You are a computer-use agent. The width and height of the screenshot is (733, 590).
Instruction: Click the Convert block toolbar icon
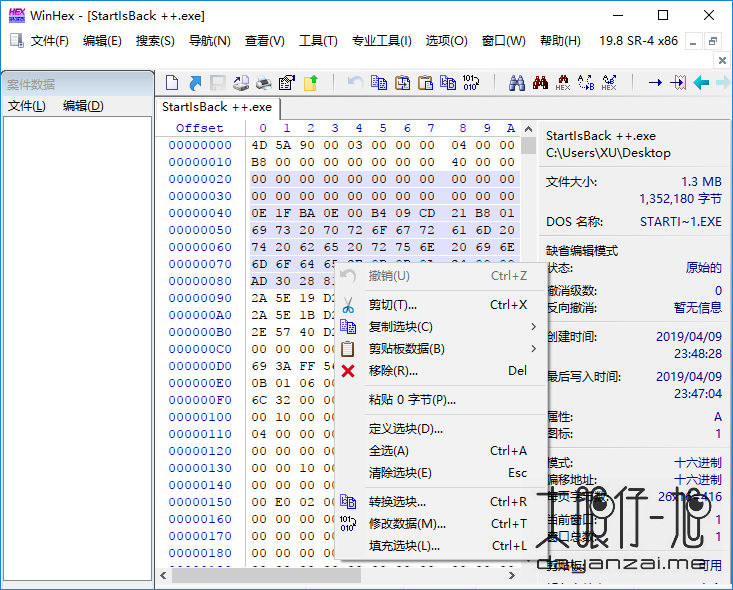click(448, 83)
